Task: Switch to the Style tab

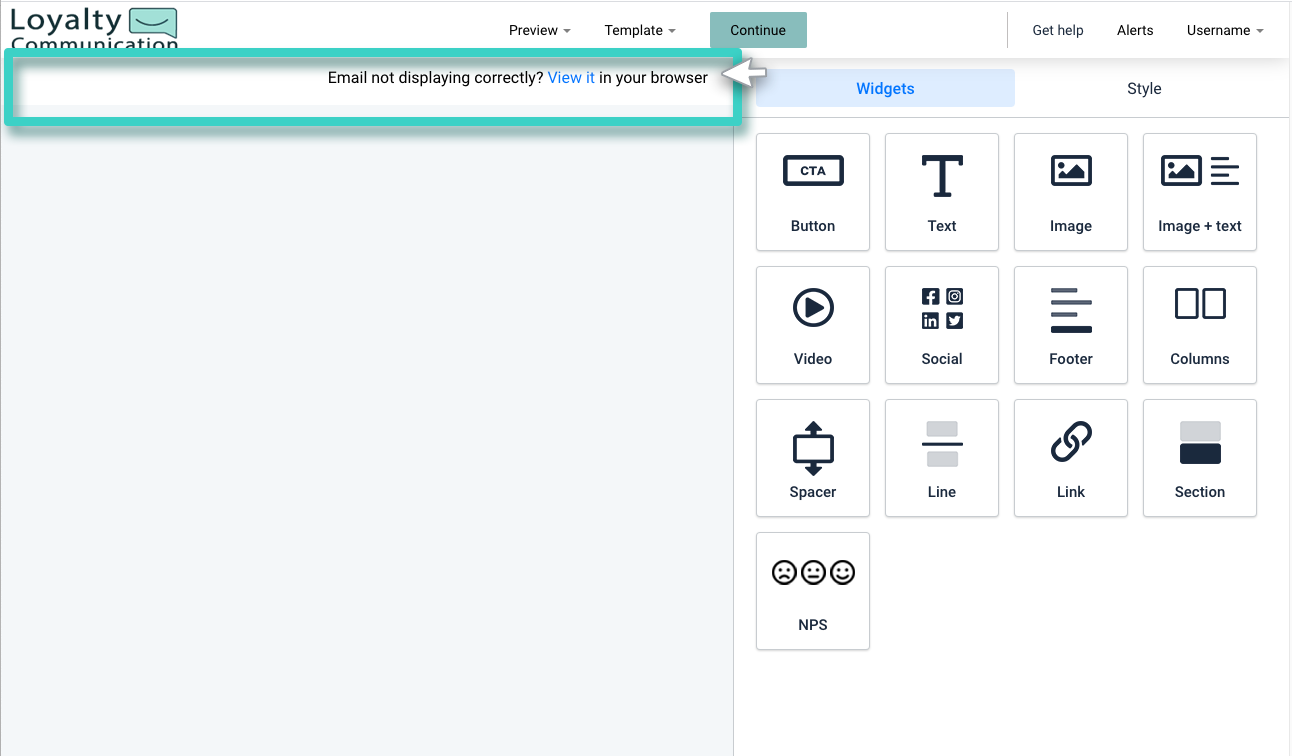Action: click(1144, 88)
